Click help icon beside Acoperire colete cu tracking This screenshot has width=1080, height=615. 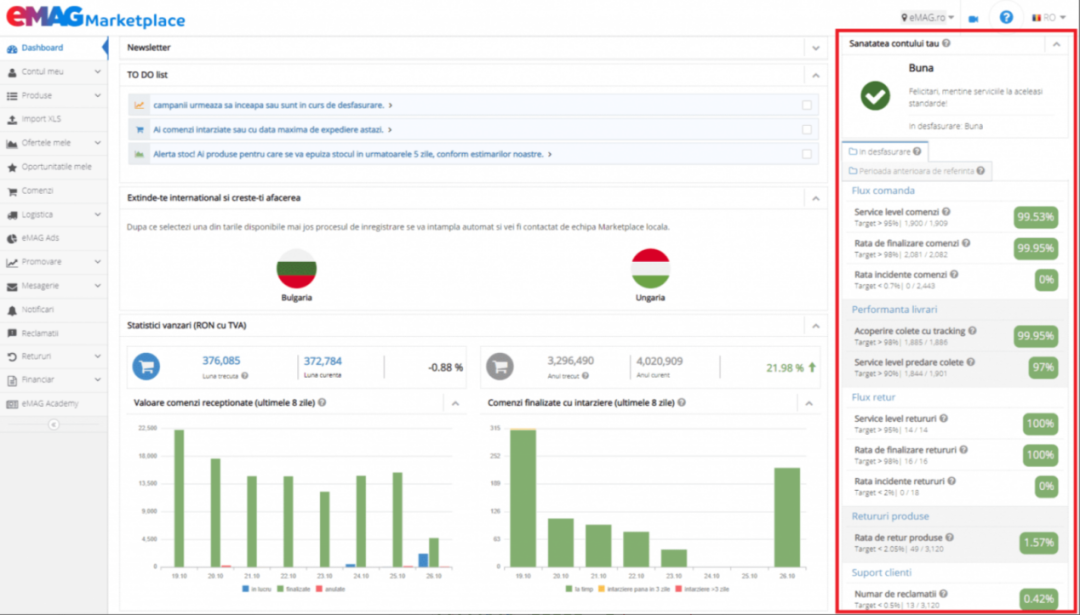pyautogui.click(x=973, y=331)
